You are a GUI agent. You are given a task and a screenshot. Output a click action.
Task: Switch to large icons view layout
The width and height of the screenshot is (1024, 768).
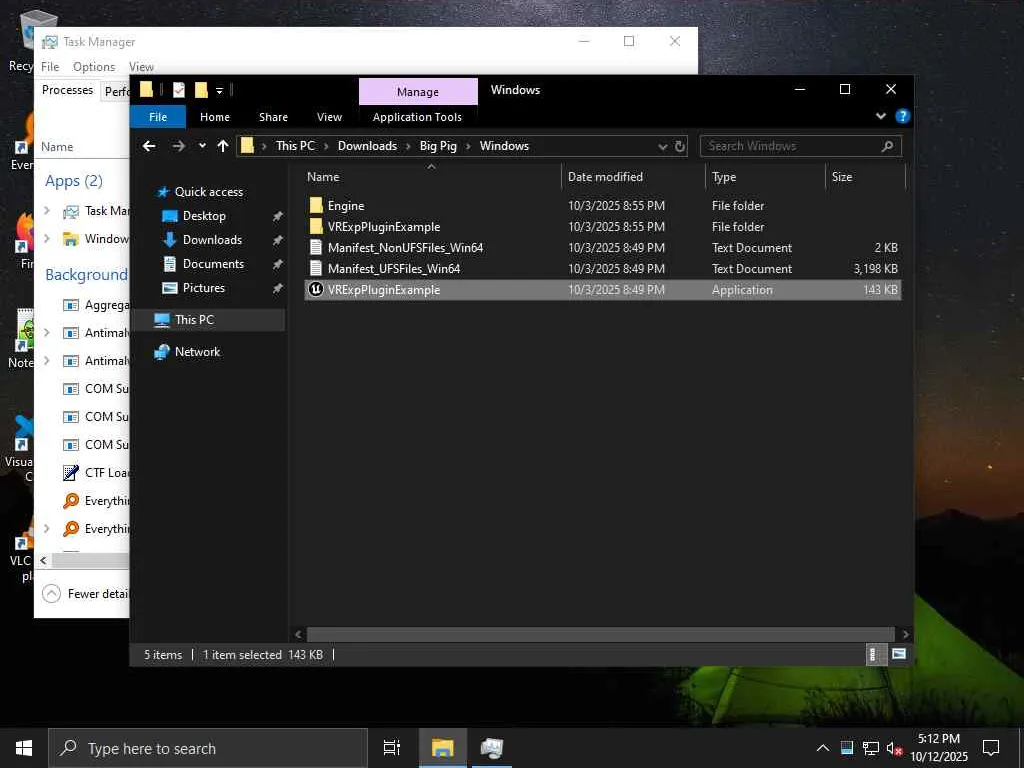pos(899,654)
